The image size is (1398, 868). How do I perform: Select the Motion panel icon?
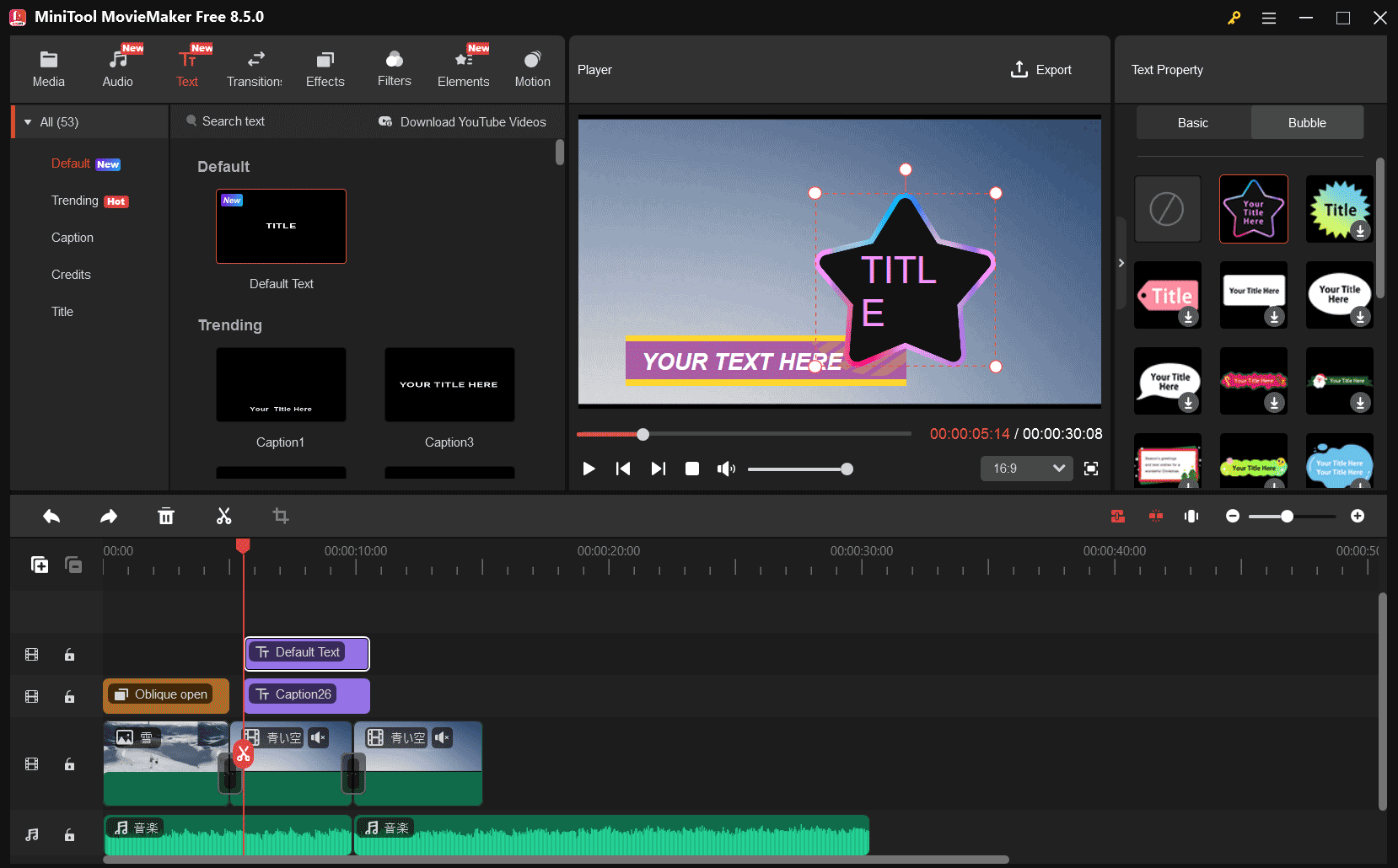click(x=532, y=67)
